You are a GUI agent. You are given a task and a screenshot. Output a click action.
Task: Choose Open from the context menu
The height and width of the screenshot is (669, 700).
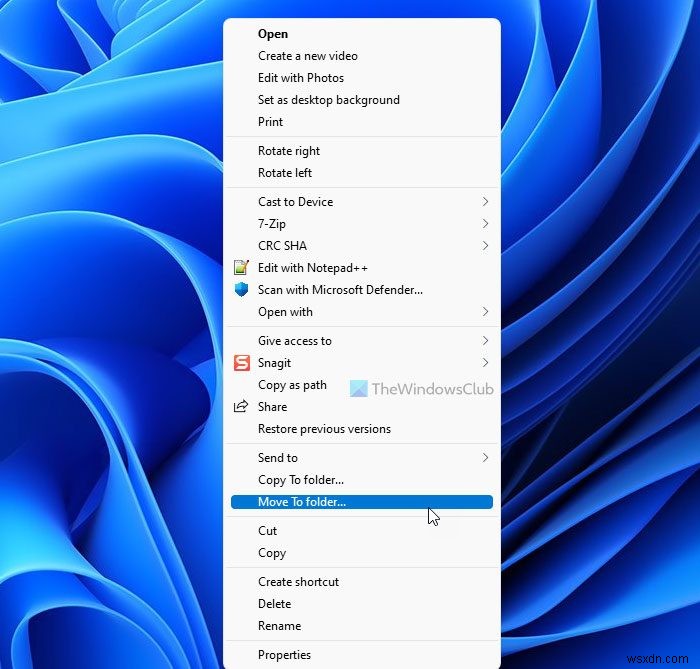point(362,34)
